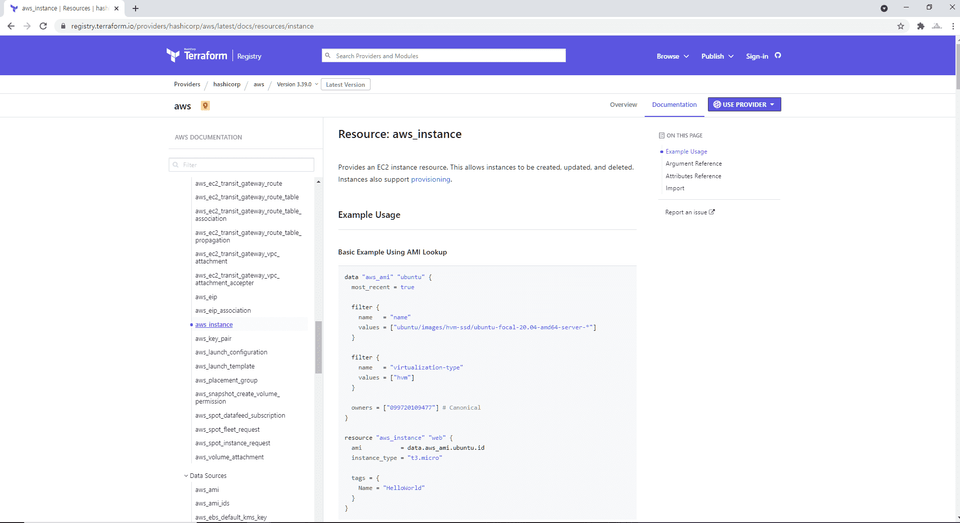The width and height of the screenshot is (960, 523).
Task: Open the browser Extensions puzzle icon
Action: [920, 26]
